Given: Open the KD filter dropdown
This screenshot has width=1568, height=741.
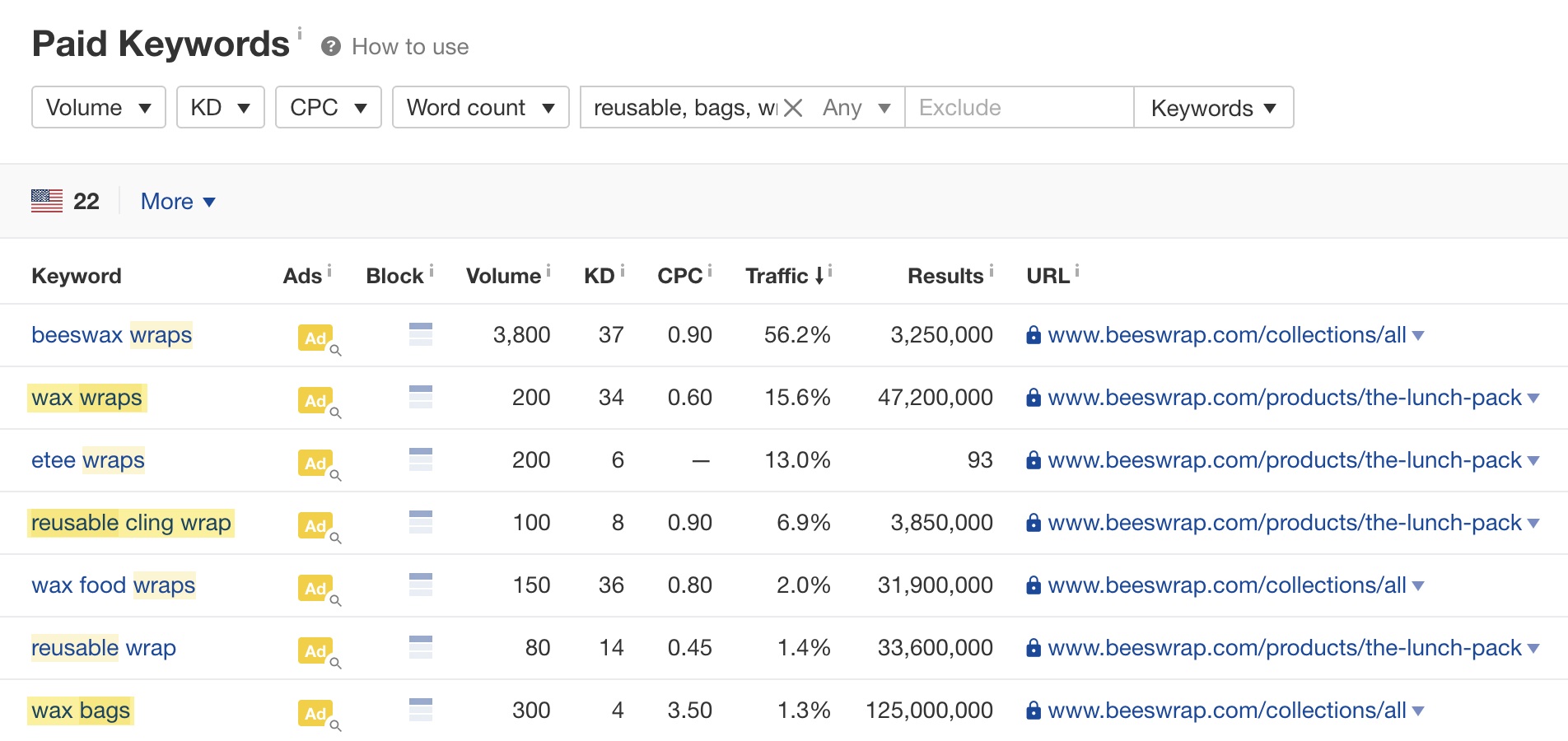Looking at the screenshot, I should (220, 108).
